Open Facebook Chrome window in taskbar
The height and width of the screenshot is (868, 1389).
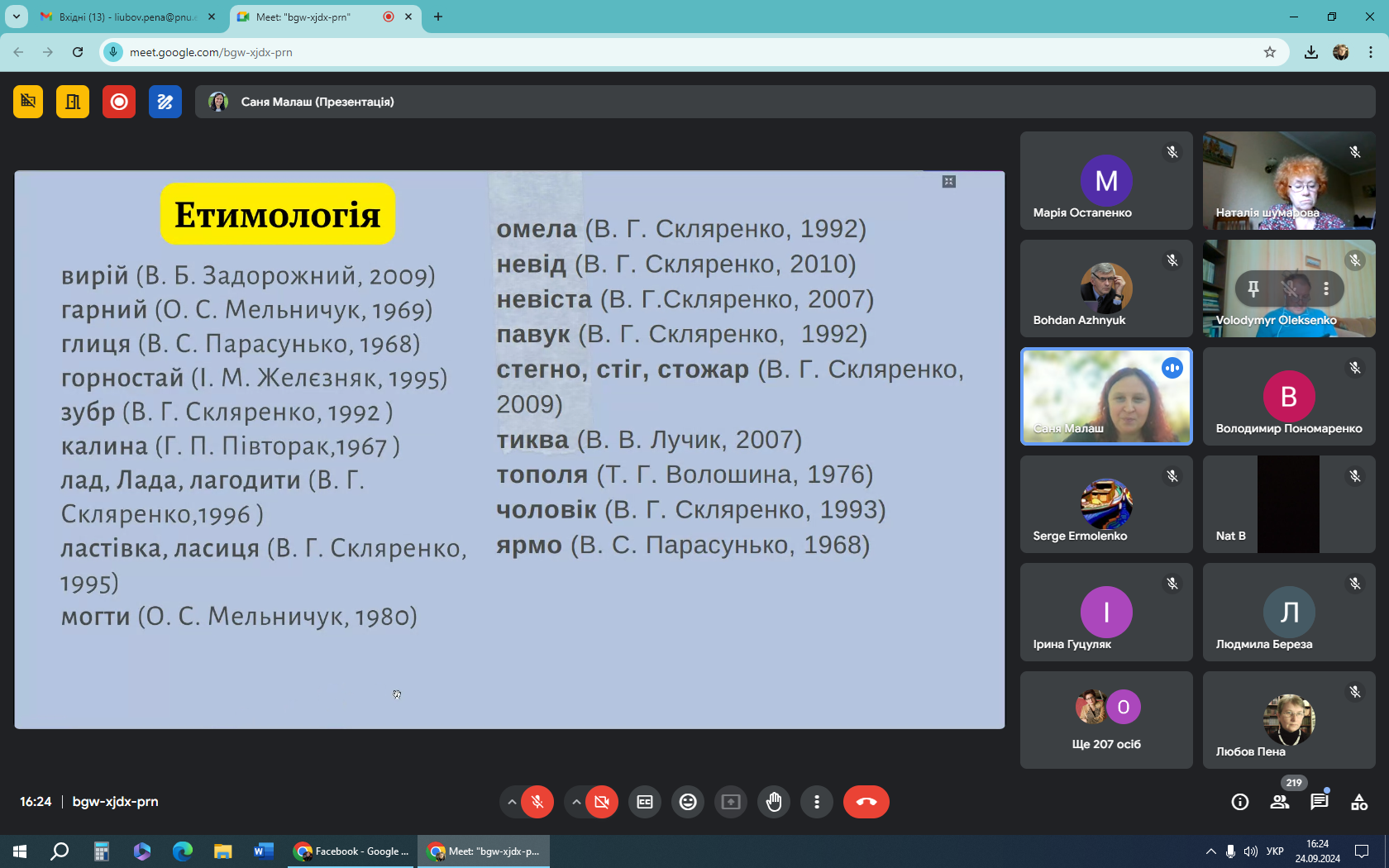tap(352, 851)
